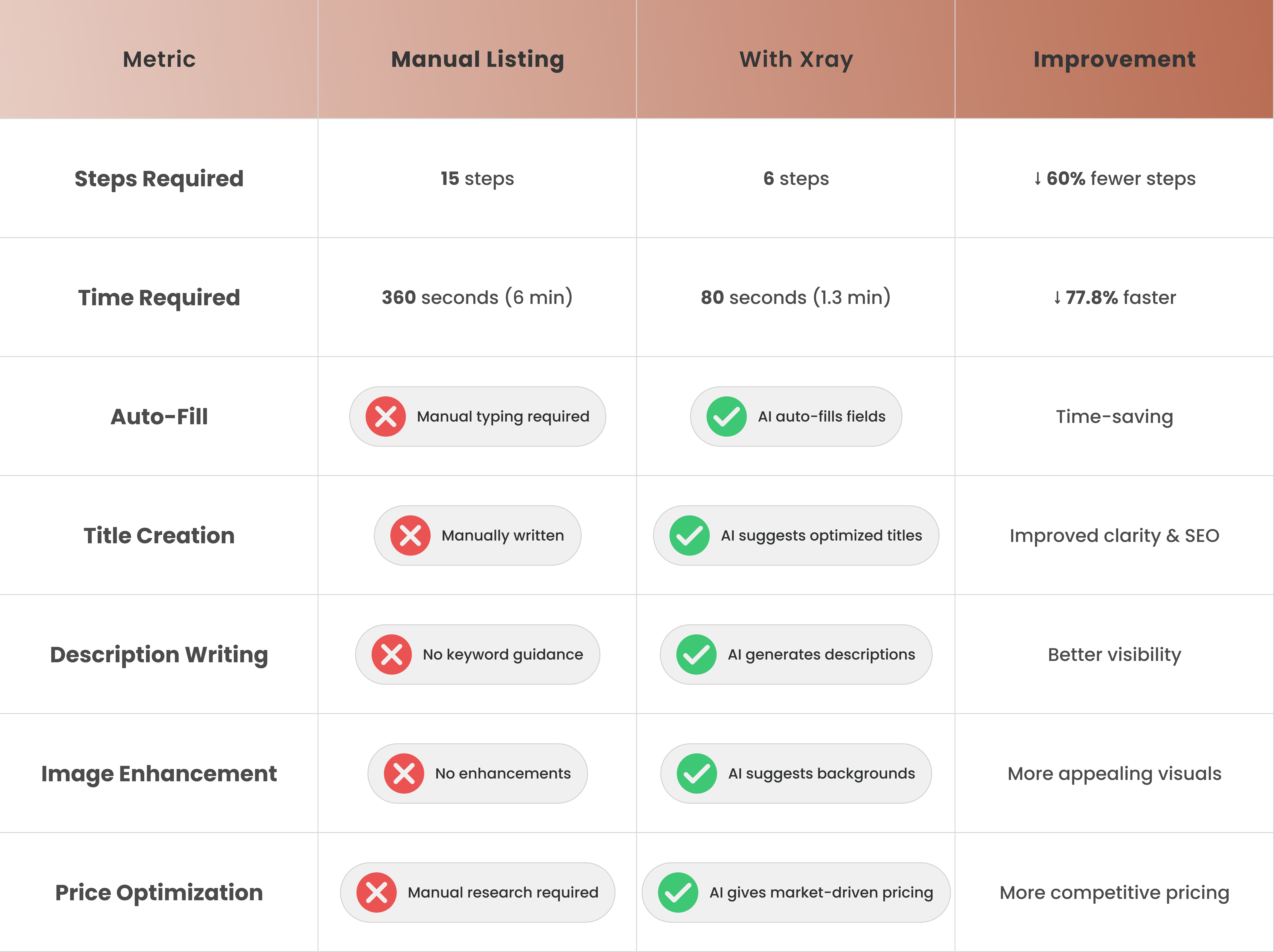Click red X icon beside Manually written
This screenshot has height=952, width=1274.
pos(410,535)
